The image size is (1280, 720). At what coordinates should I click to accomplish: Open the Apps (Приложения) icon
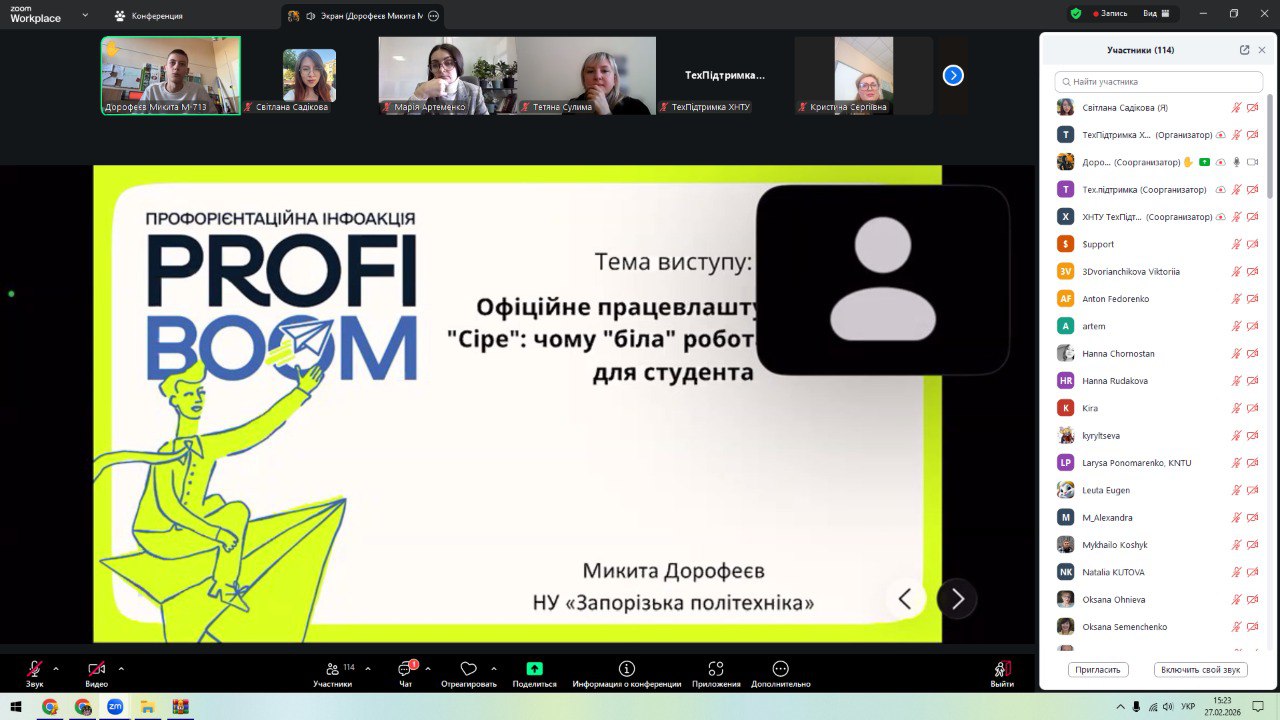(x=716, y=669)
